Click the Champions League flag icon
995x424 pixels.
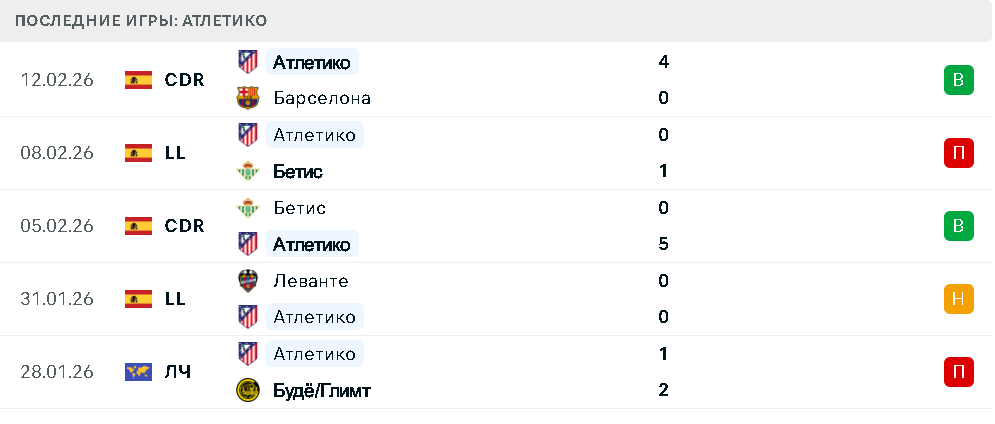138,372
